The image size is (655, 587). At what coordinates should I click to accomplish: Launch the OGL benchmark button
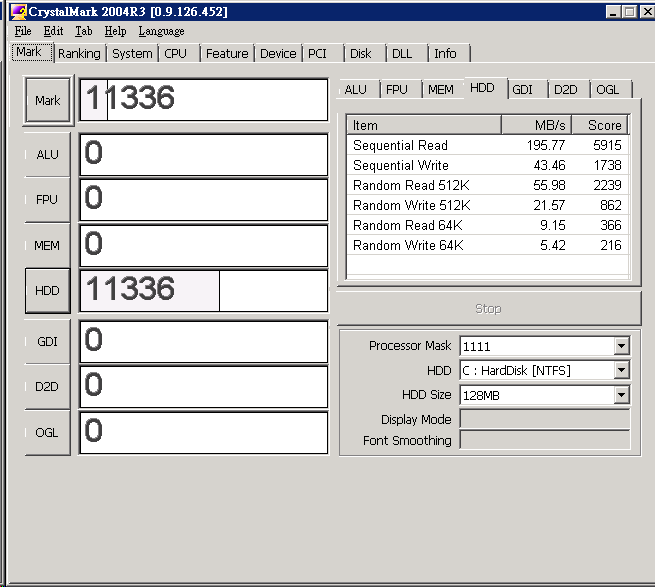click(x=47, y=433)
